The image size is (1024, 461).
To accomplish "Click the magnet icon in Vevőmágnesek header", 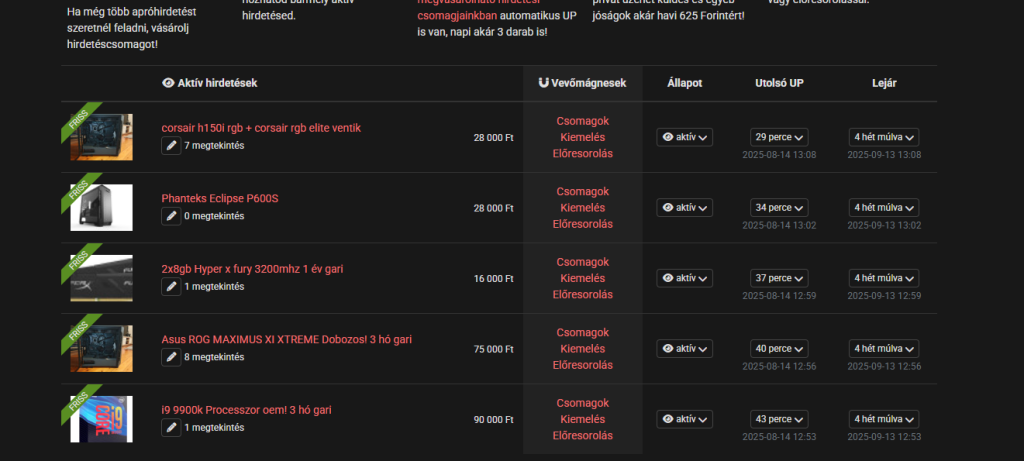I will tap(542, 83).
